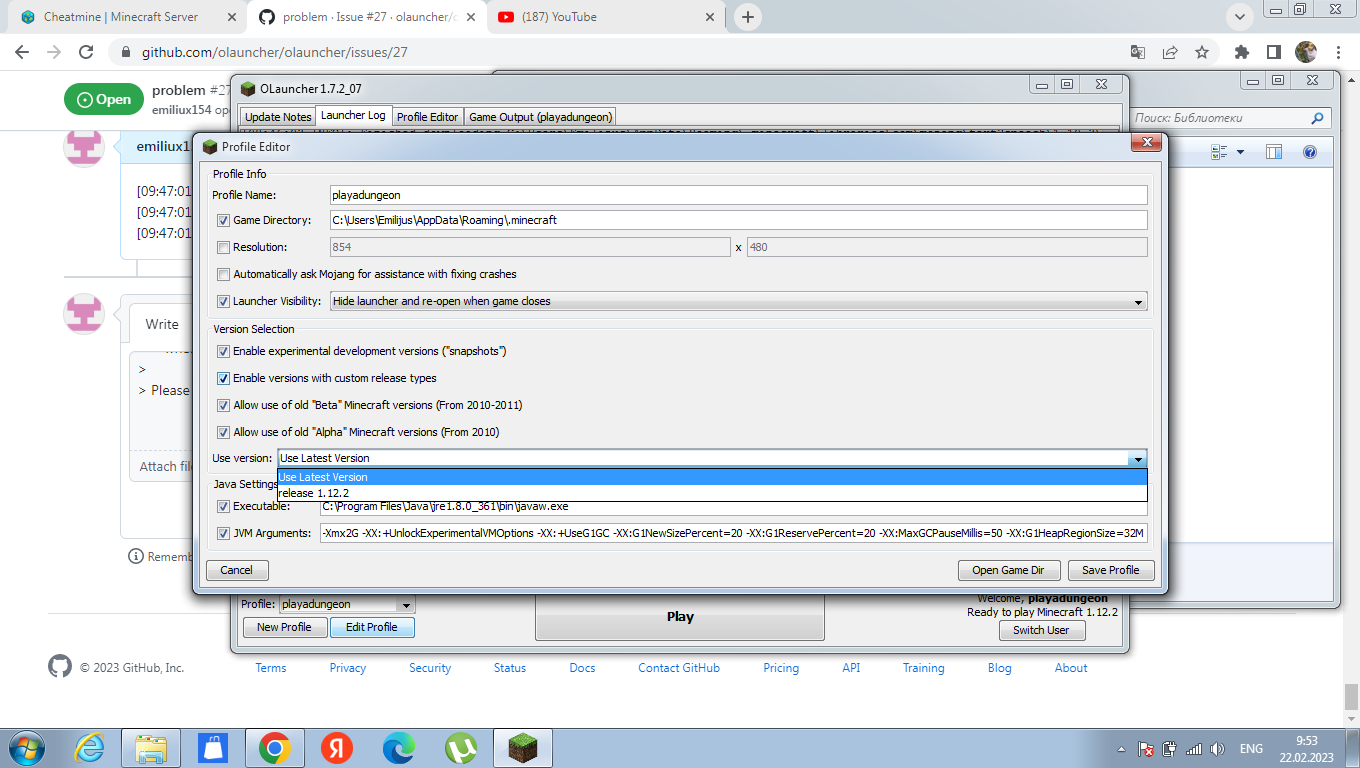Click the Save Profile button
1360x768 pixels.
click(x=1111, y=570)
